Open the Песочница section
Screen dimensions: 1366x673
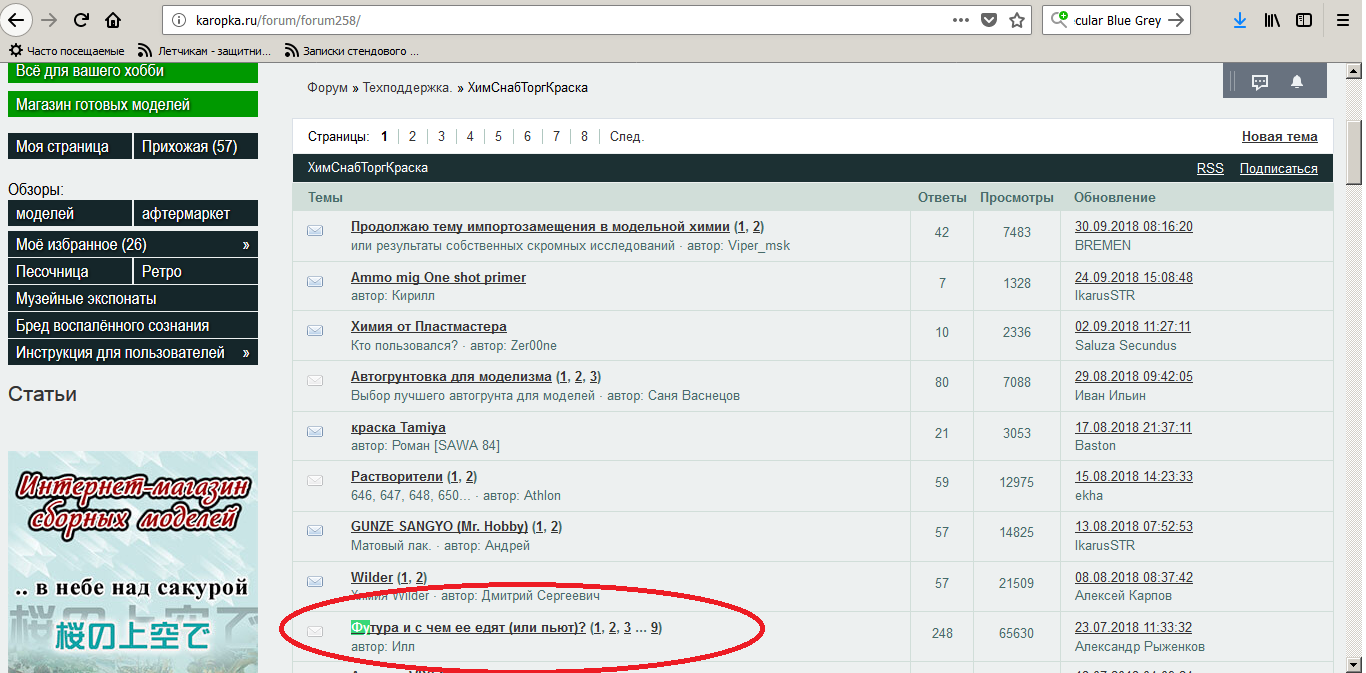[x=52, y=271]
